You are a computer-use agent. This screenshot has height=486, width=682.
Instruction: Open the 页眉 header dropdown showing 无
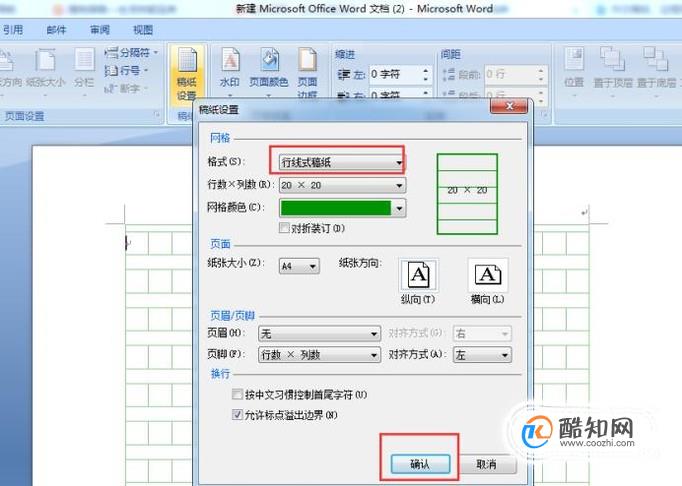[x=320, y=334]
